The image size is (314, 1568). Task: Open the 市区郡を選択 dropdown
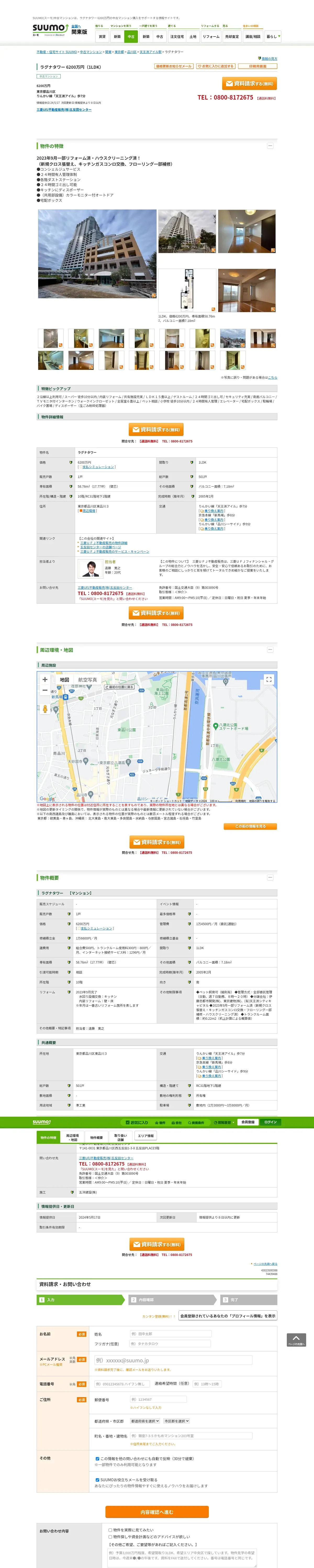coord(176,1421)
